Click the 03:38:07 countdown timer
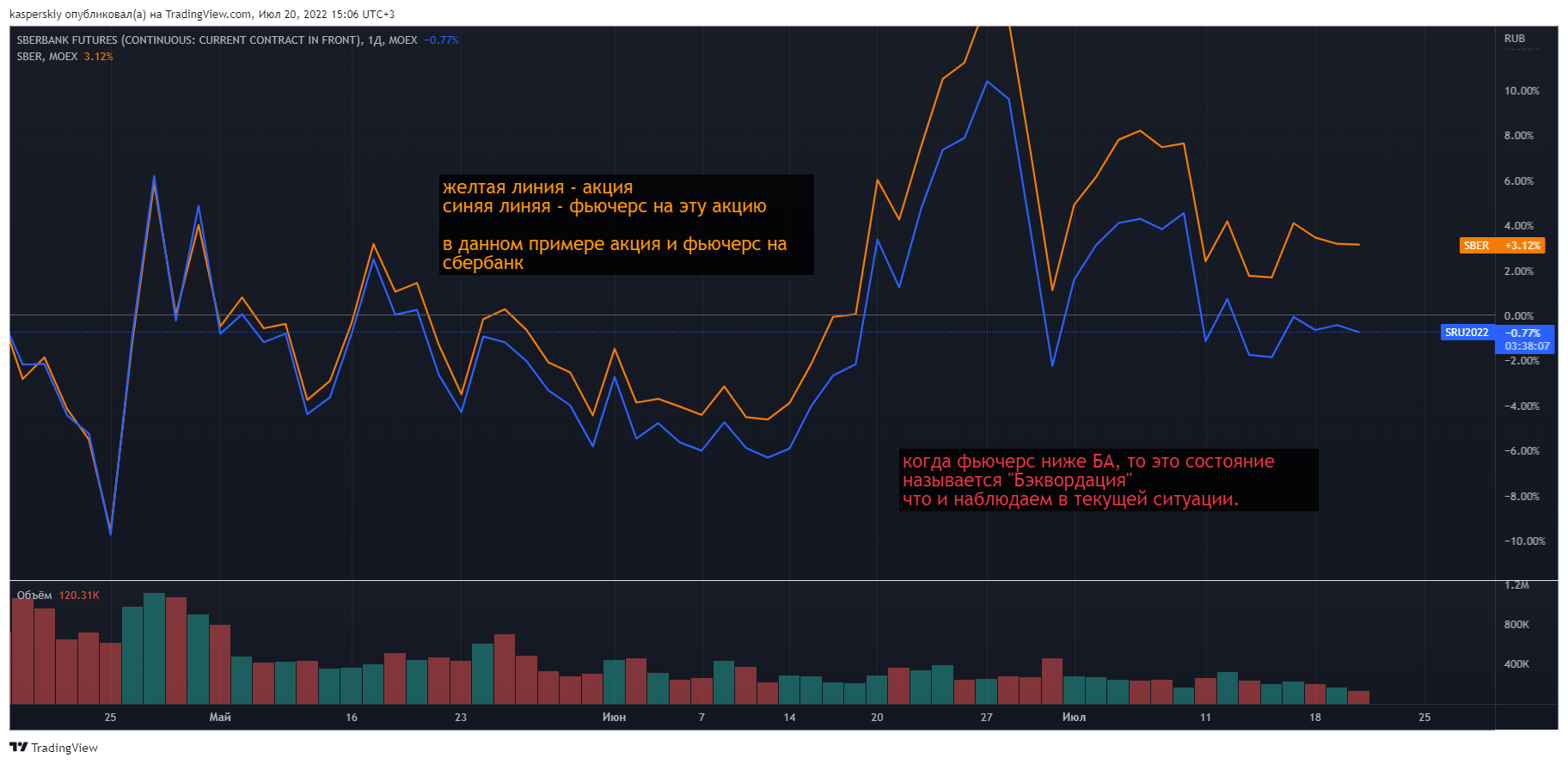1568x764 pixels. (x=1527, y=346)
